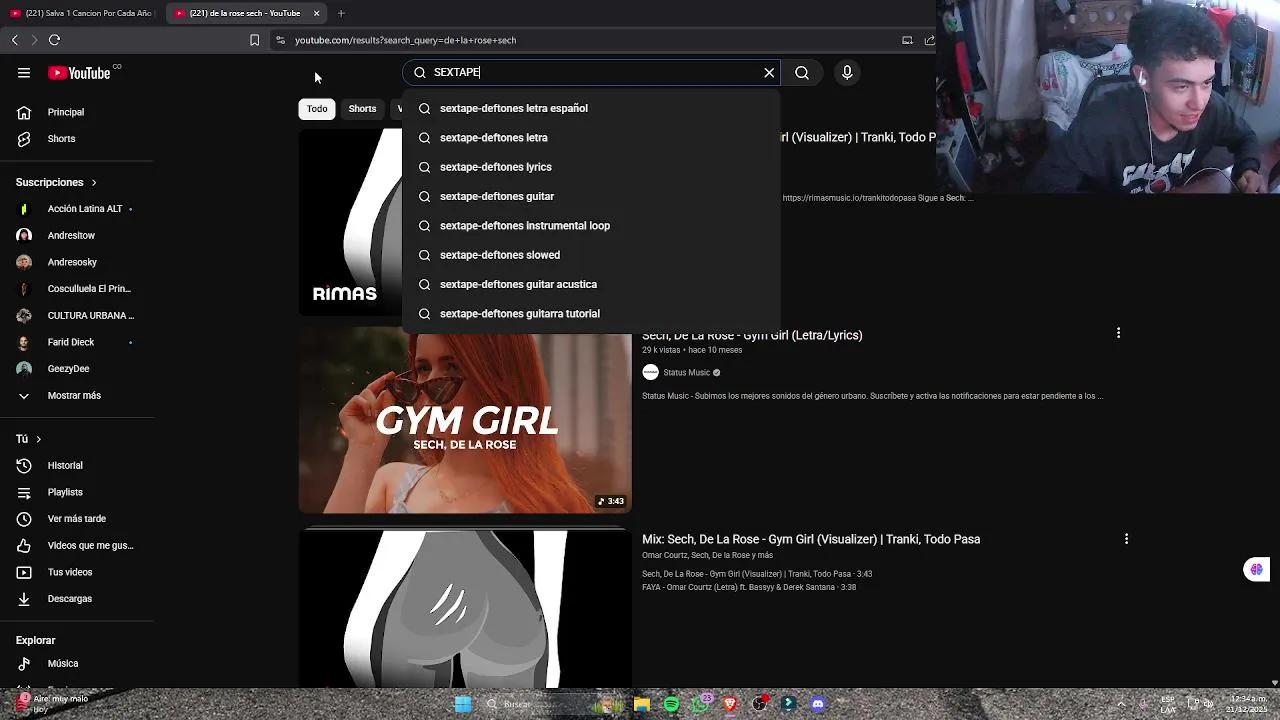Select the Shorts filter chip
Viewport: 1280px width, 720px height.
coord(362,108)
